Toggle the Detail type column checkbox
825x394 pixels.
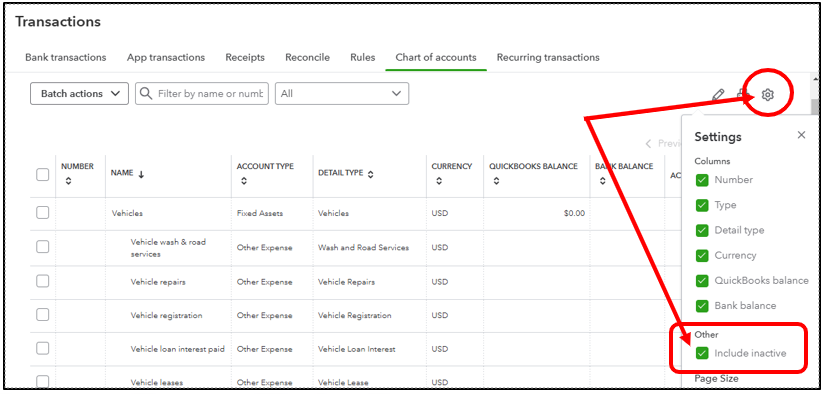tap(702, 230)
